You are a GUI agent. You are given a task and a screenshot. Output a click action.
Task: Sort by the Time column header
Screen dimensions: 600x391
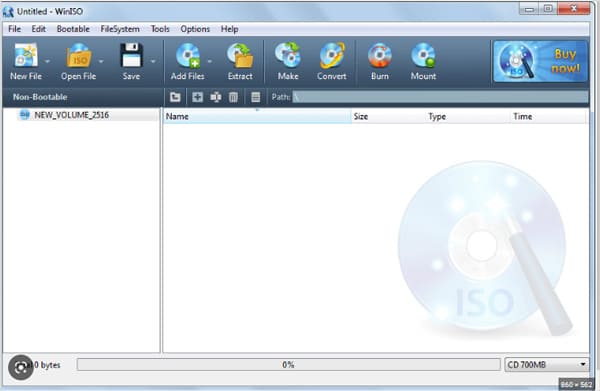(x=548, y=116)
